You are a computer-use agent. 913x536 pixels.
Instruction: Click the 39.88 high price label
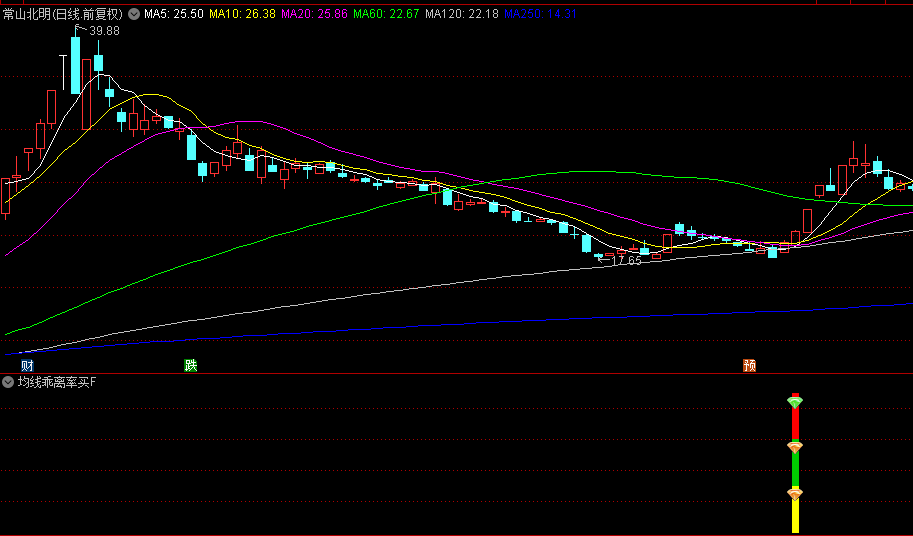(x=104, y=31)
